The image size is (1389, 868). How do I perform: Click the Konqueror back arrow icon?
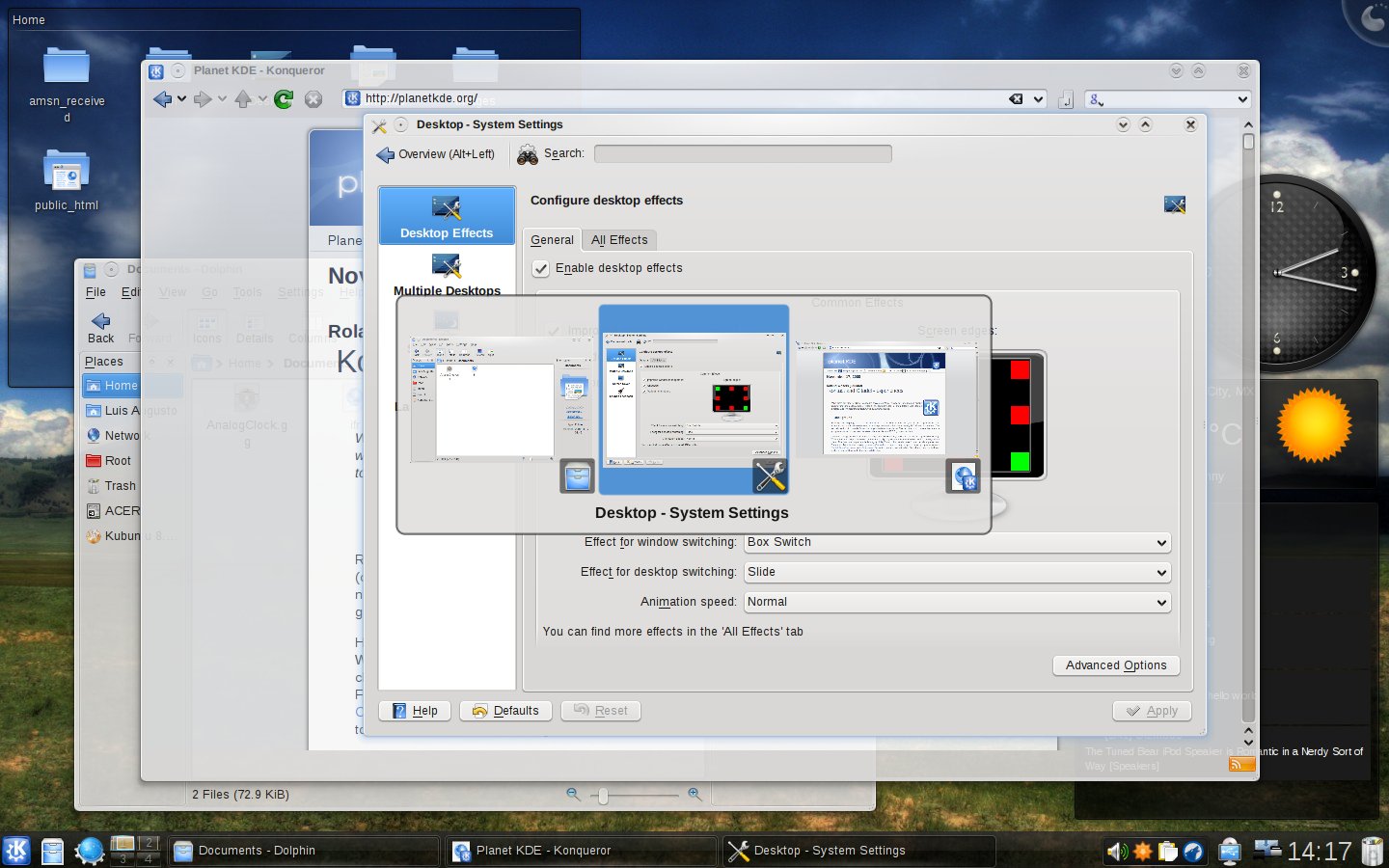[x=162, y=98]
